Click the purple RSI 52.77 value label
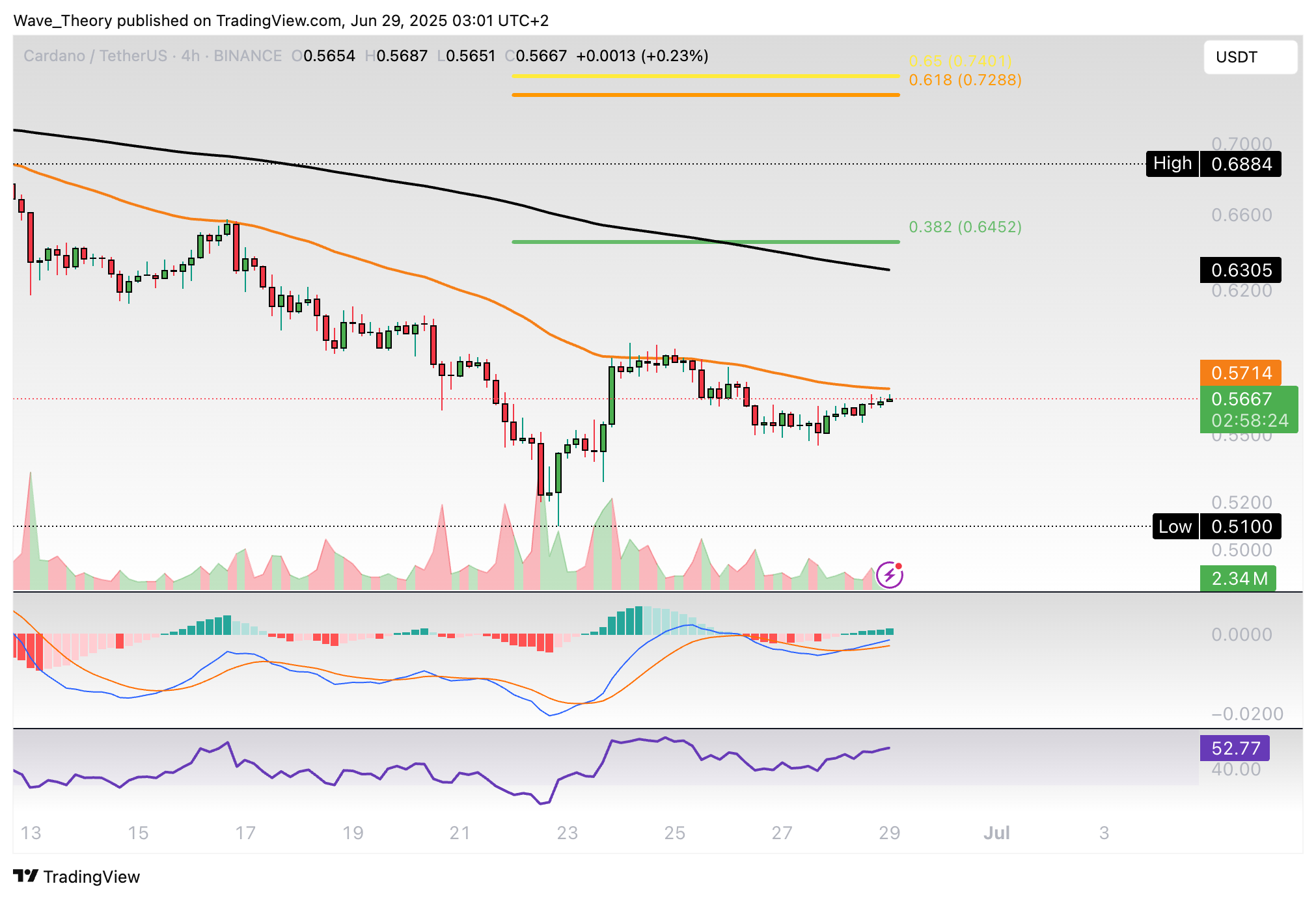 (x=1235, y=748)
